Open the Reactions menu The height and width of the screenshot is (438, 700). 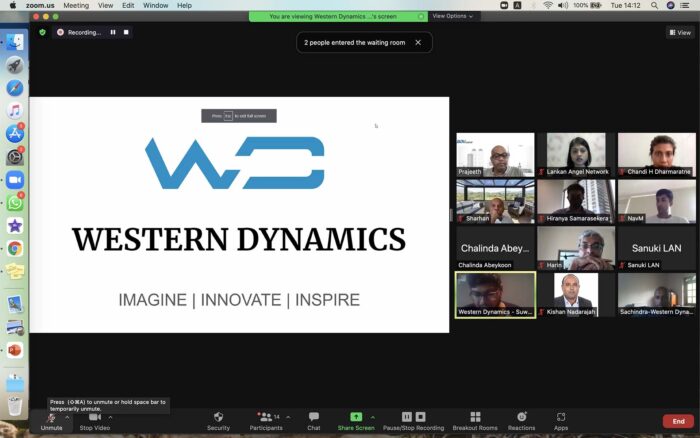click(521, 419)
